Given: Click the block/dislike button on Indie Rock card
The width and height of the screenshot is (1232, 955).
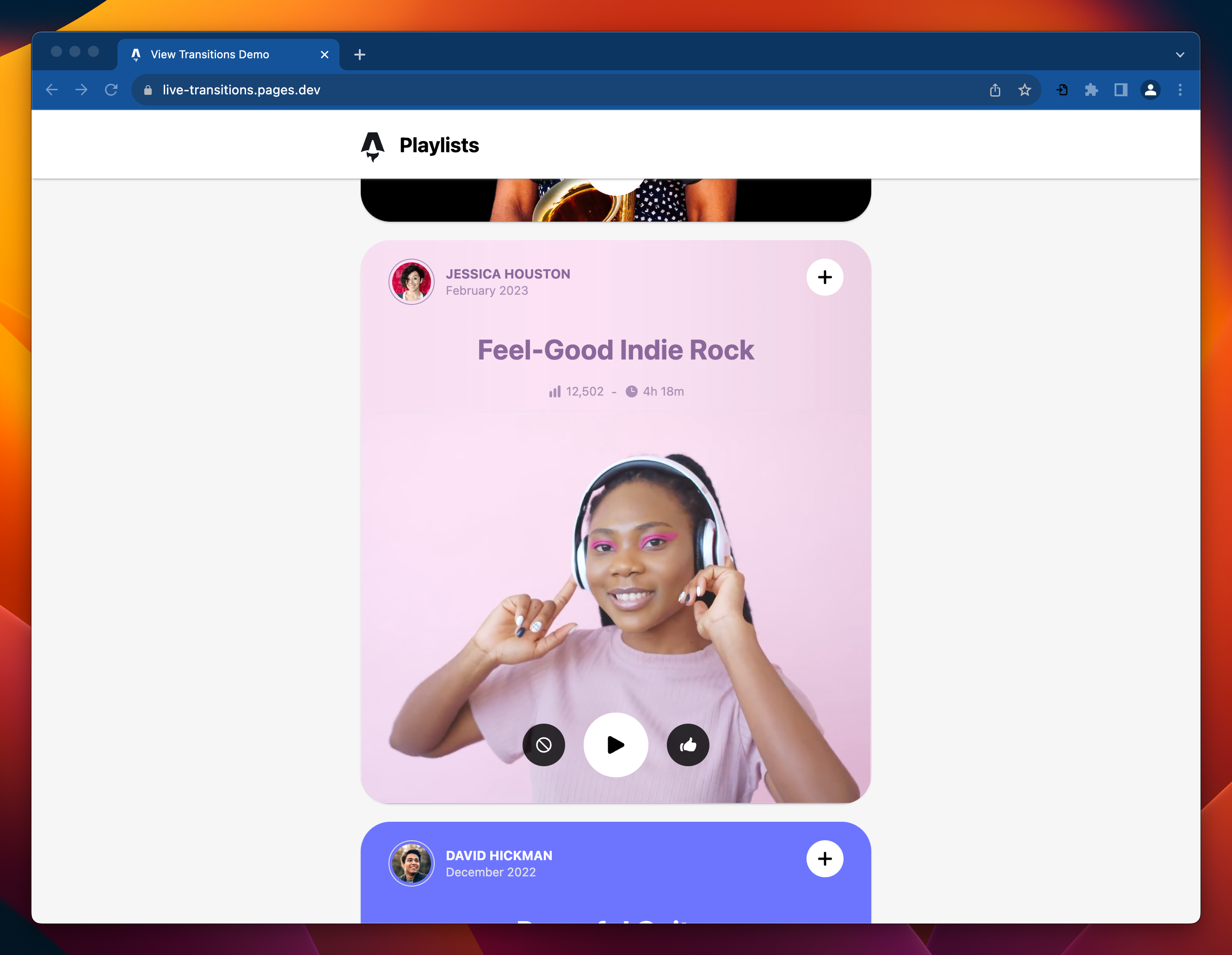Looking at the screenshot, I should (x=543, y=744).
